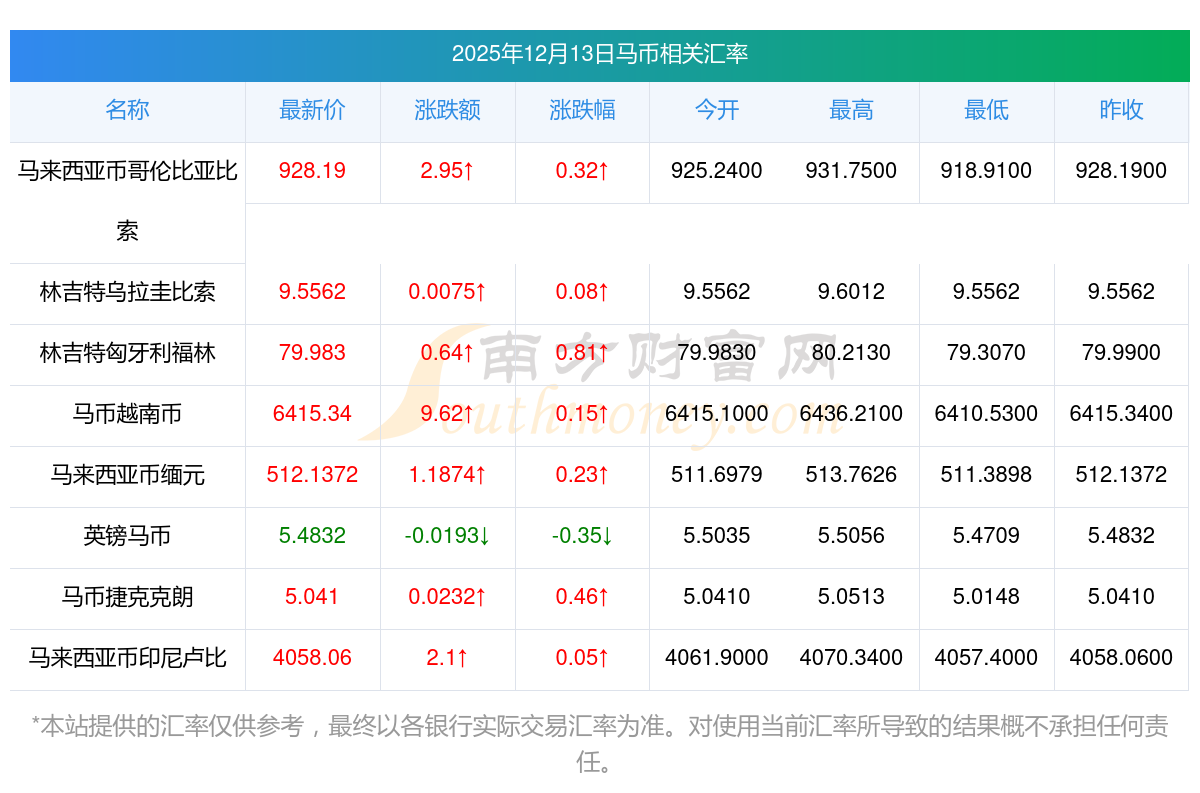Select change amount 2.1↑
Viewport: 1200px width, 793px height.
(x=447, y=658)
